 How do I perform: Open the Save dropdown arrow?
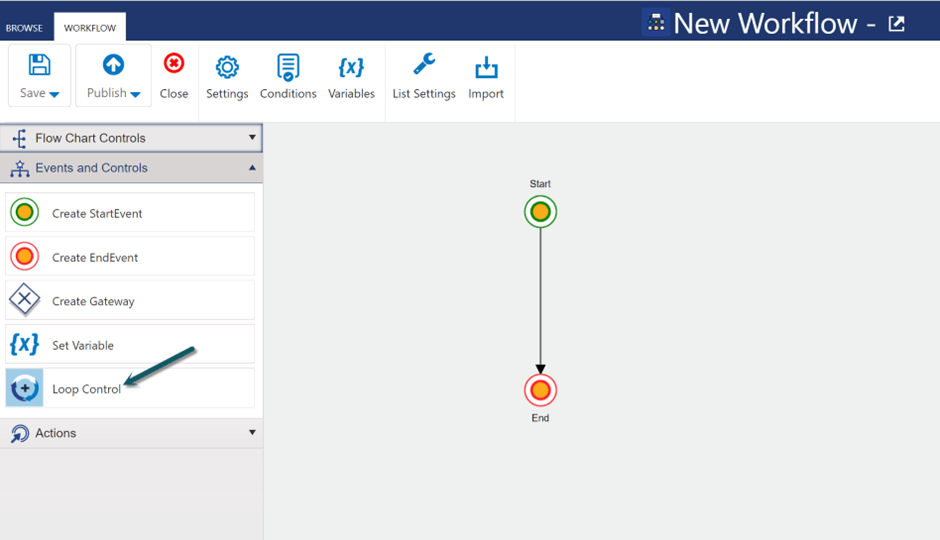click(55, 95)
